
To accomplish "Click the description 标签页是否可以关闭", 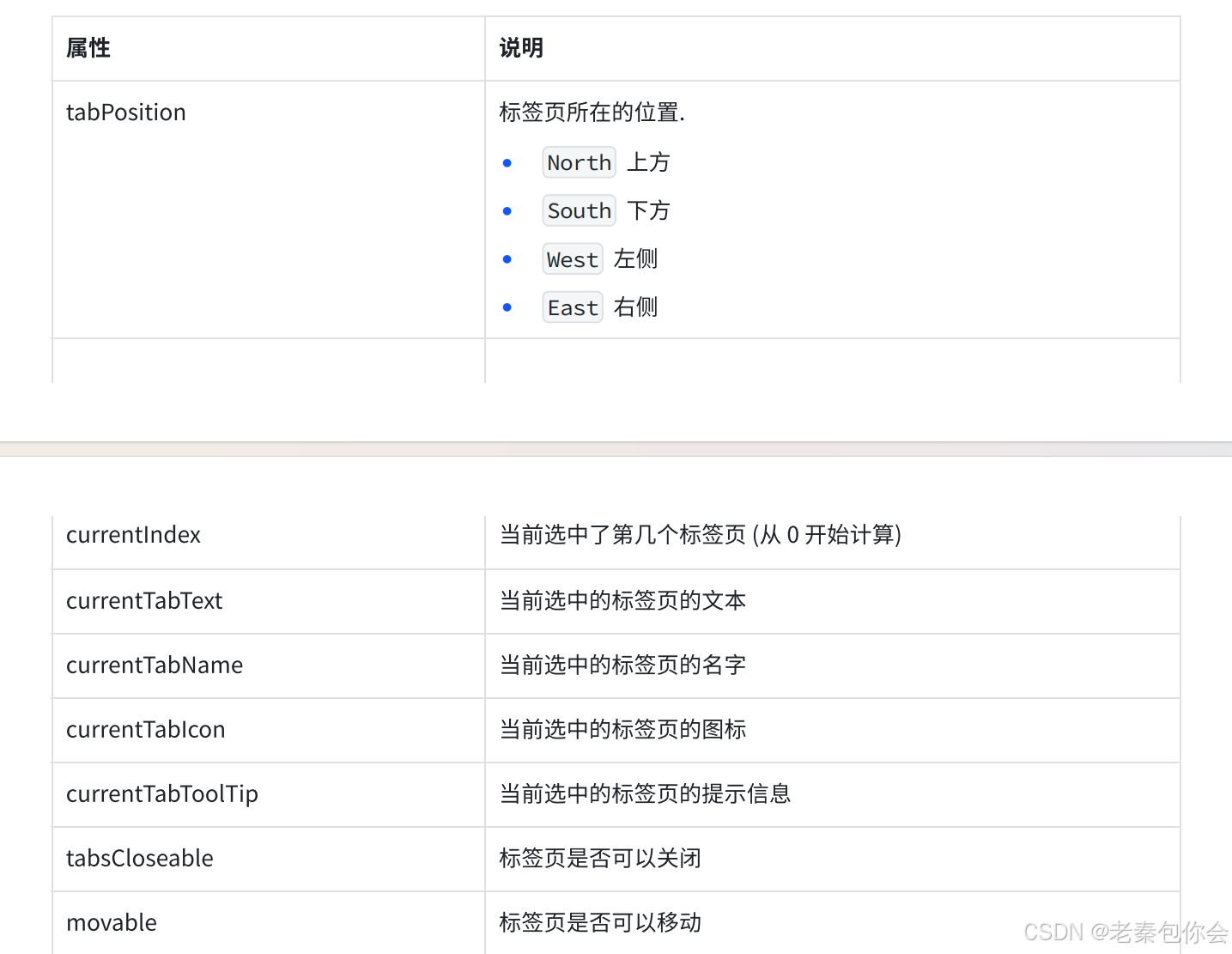I will (x=600, y=859).
